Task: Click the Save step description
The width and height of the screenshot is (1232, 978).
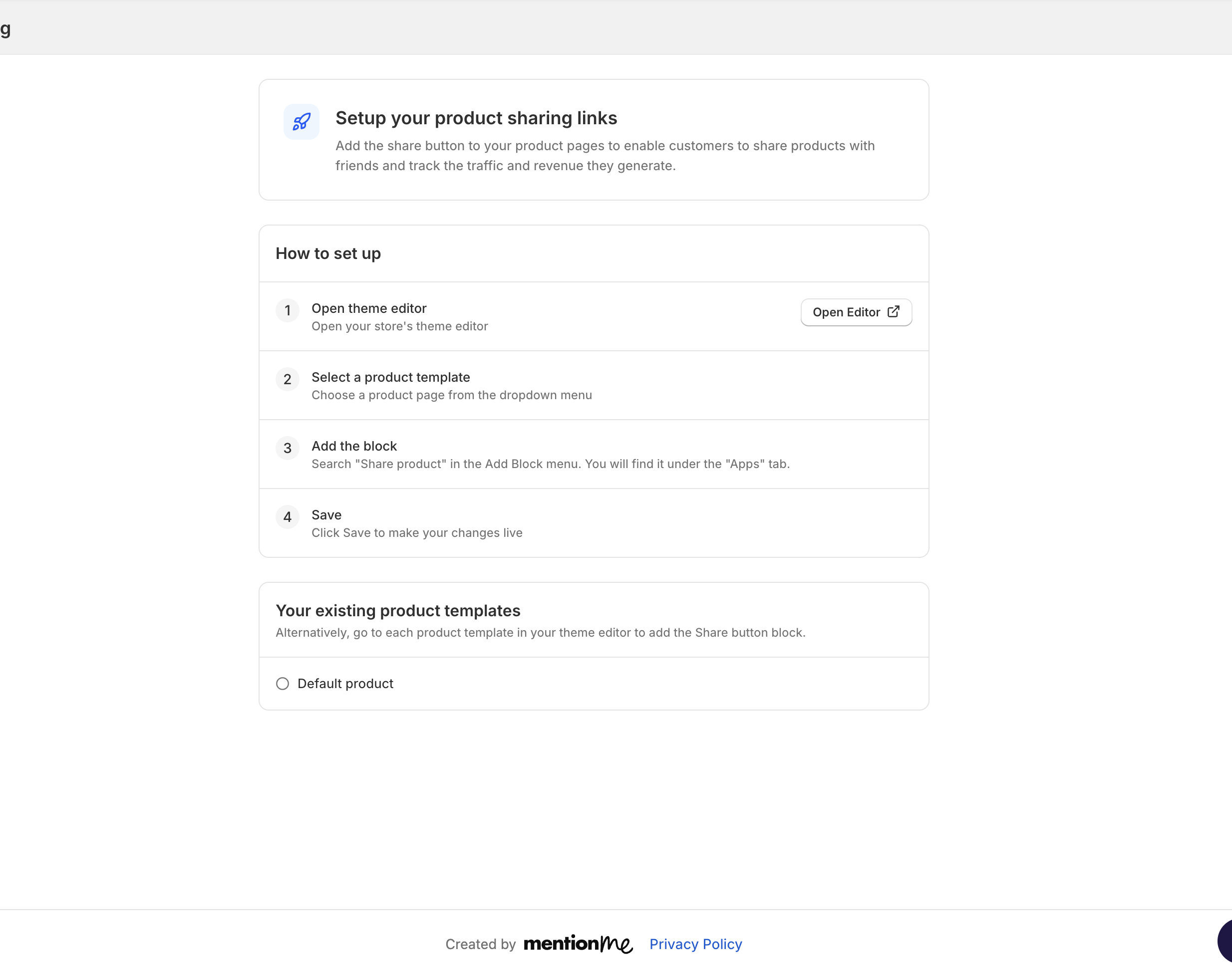Action: coord(416,532)
